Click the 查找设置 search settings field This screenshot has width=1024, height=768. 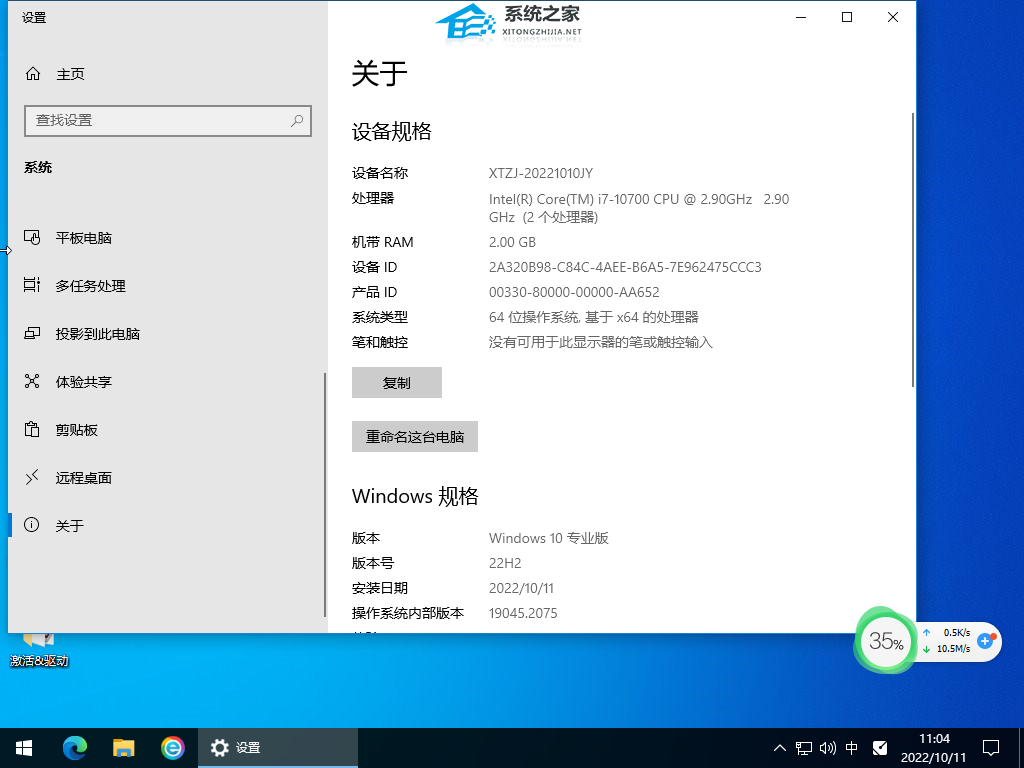click(x=160, y=120)
